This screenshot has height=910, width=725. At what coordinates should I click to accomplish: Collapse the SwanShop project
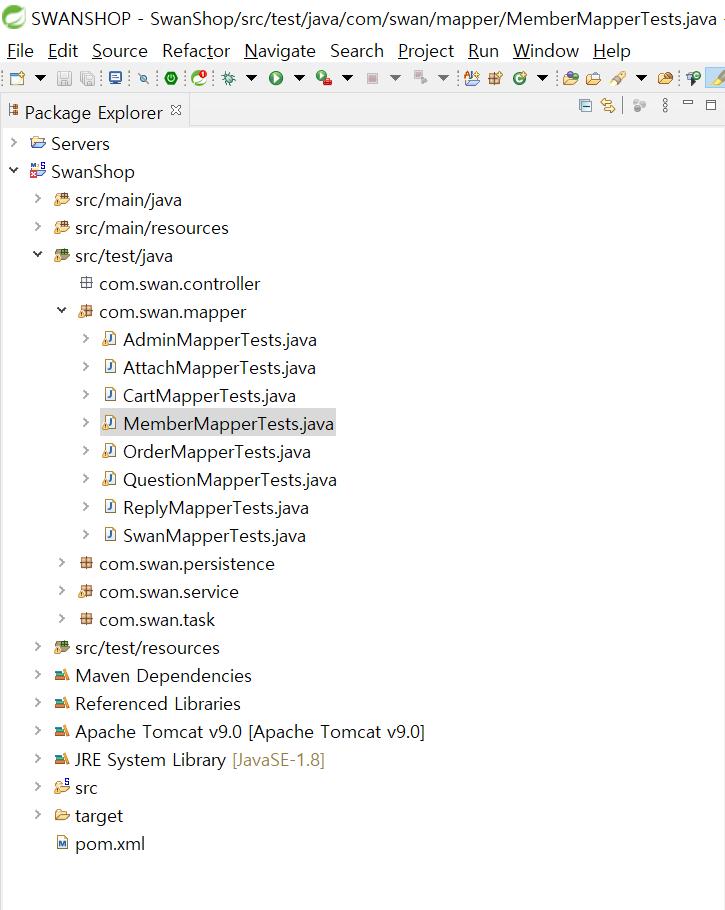tap(14, 171)
